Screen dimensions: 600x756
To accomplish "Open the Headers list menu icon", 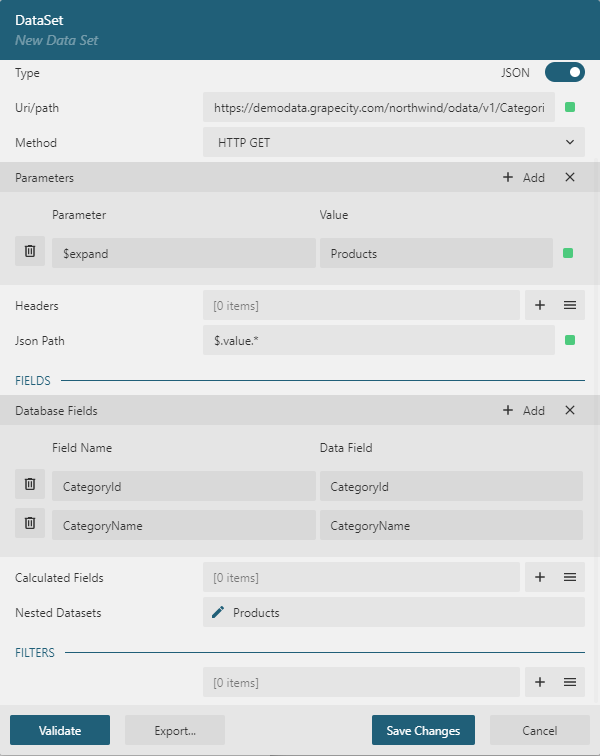I will [x=569, y=306].
